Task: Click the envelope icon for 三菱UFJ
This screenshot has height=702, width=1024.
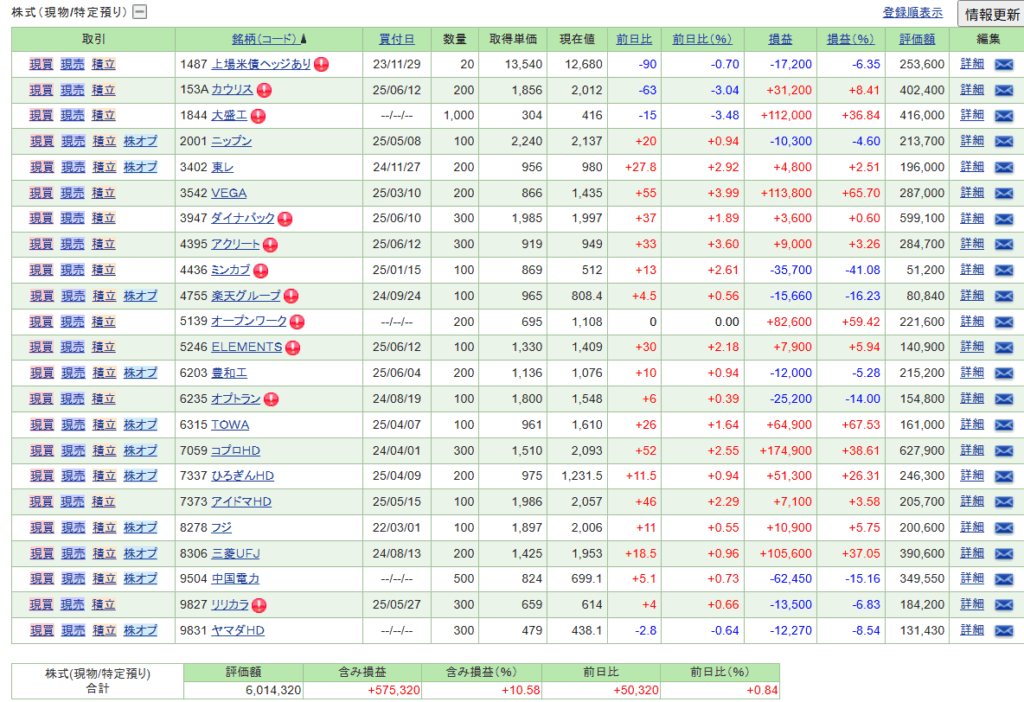Action: coord(1003,553)
